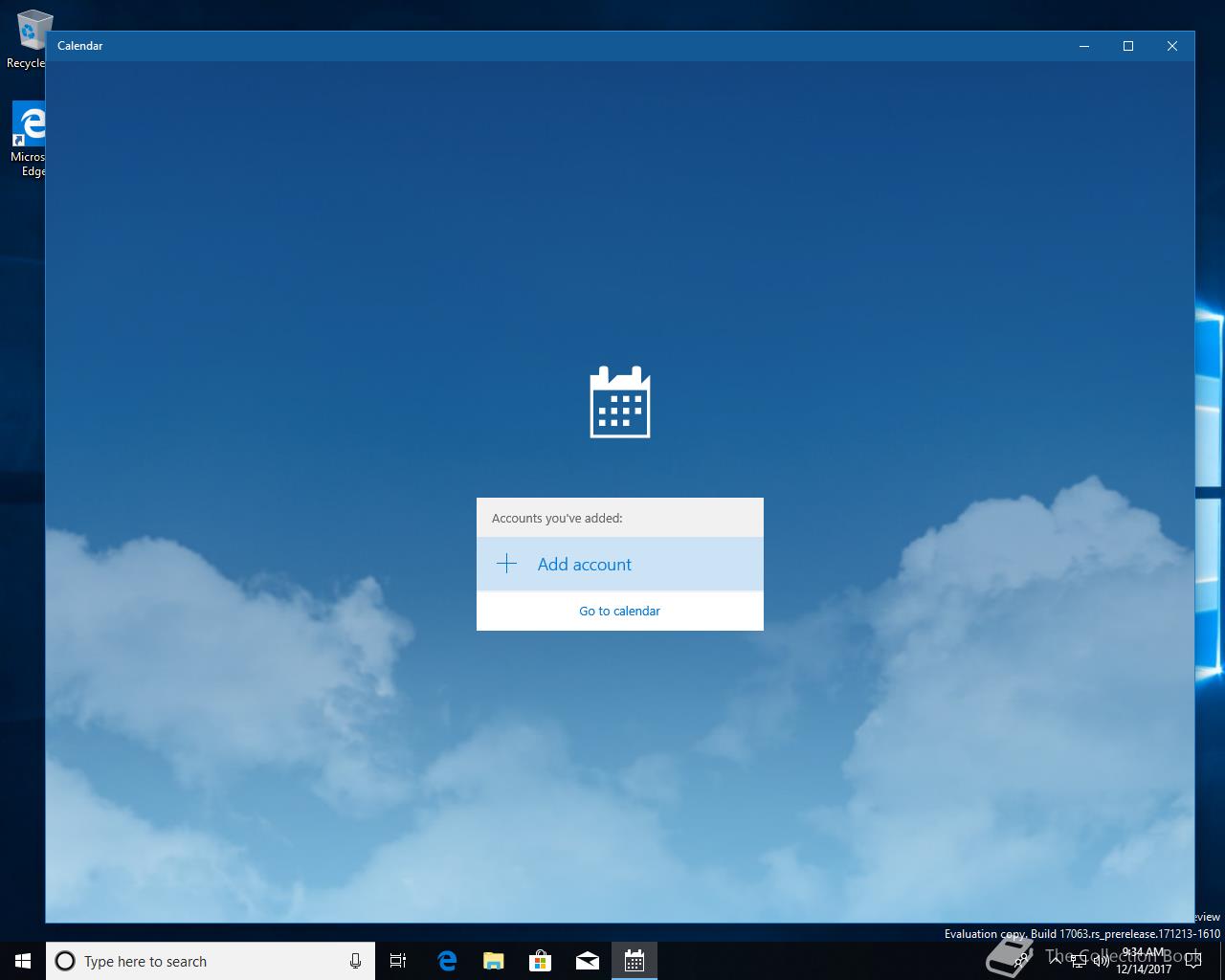Close the Calendar window
Viewport: 1225px width, 980px height.
tap(1172, 46)
